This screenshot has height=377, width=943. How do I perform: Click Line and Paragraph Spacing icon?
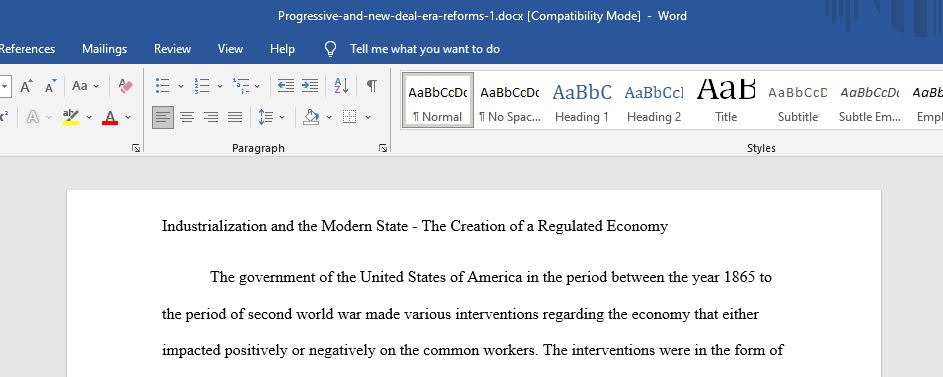pyautogui.click(x=265, y=117)
